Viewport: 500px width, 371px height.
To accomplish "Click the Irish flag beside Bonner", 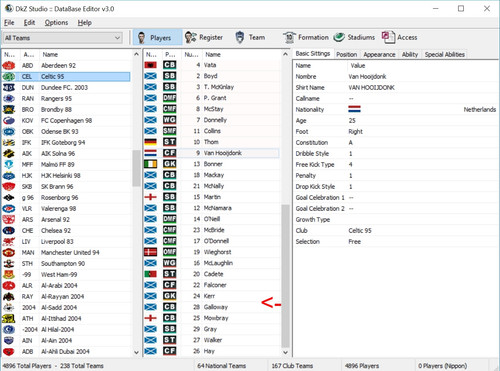I will pyautogui.click(x=151, y=164).
